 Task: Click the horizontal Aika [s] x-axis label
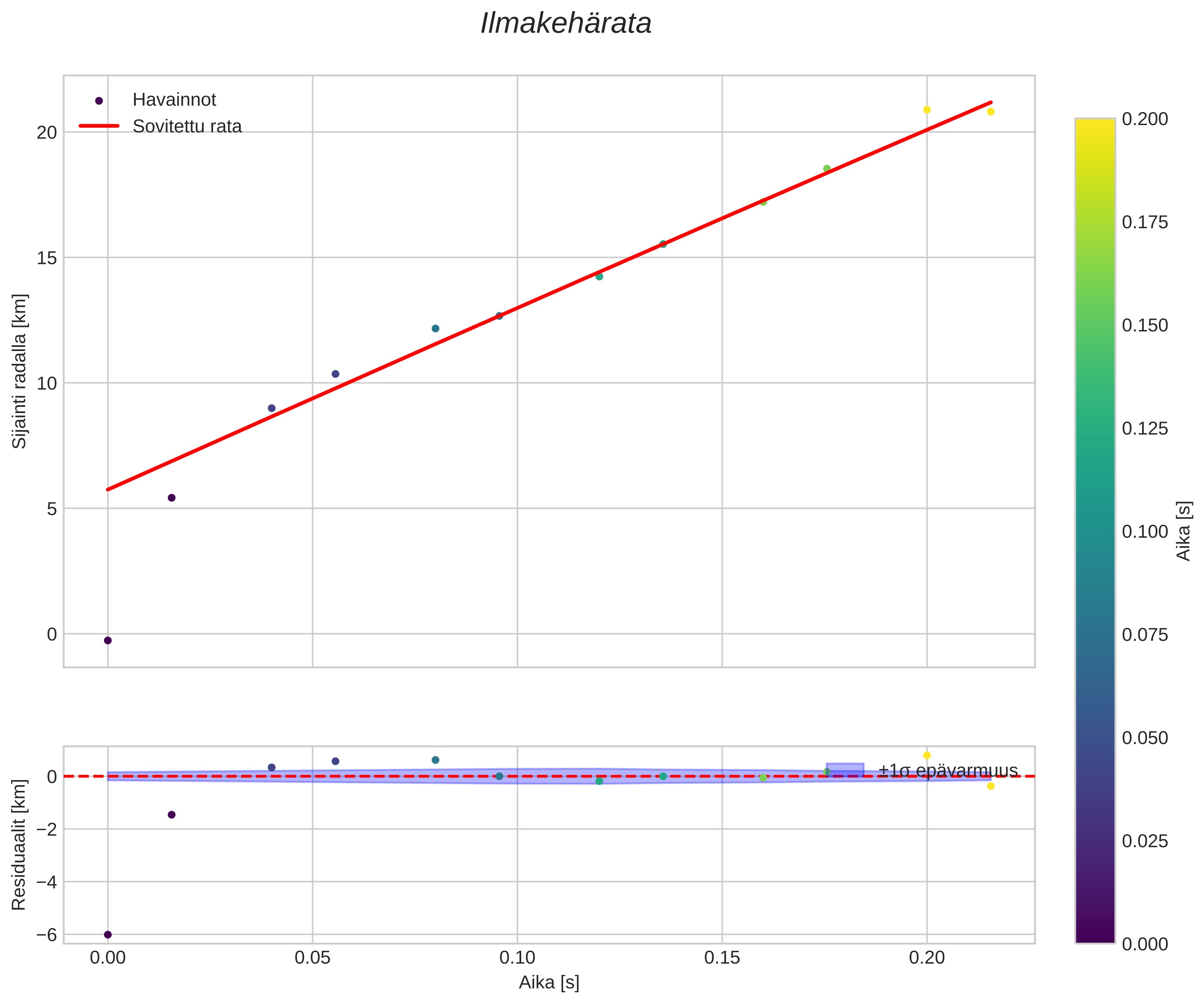coord(549,982)
